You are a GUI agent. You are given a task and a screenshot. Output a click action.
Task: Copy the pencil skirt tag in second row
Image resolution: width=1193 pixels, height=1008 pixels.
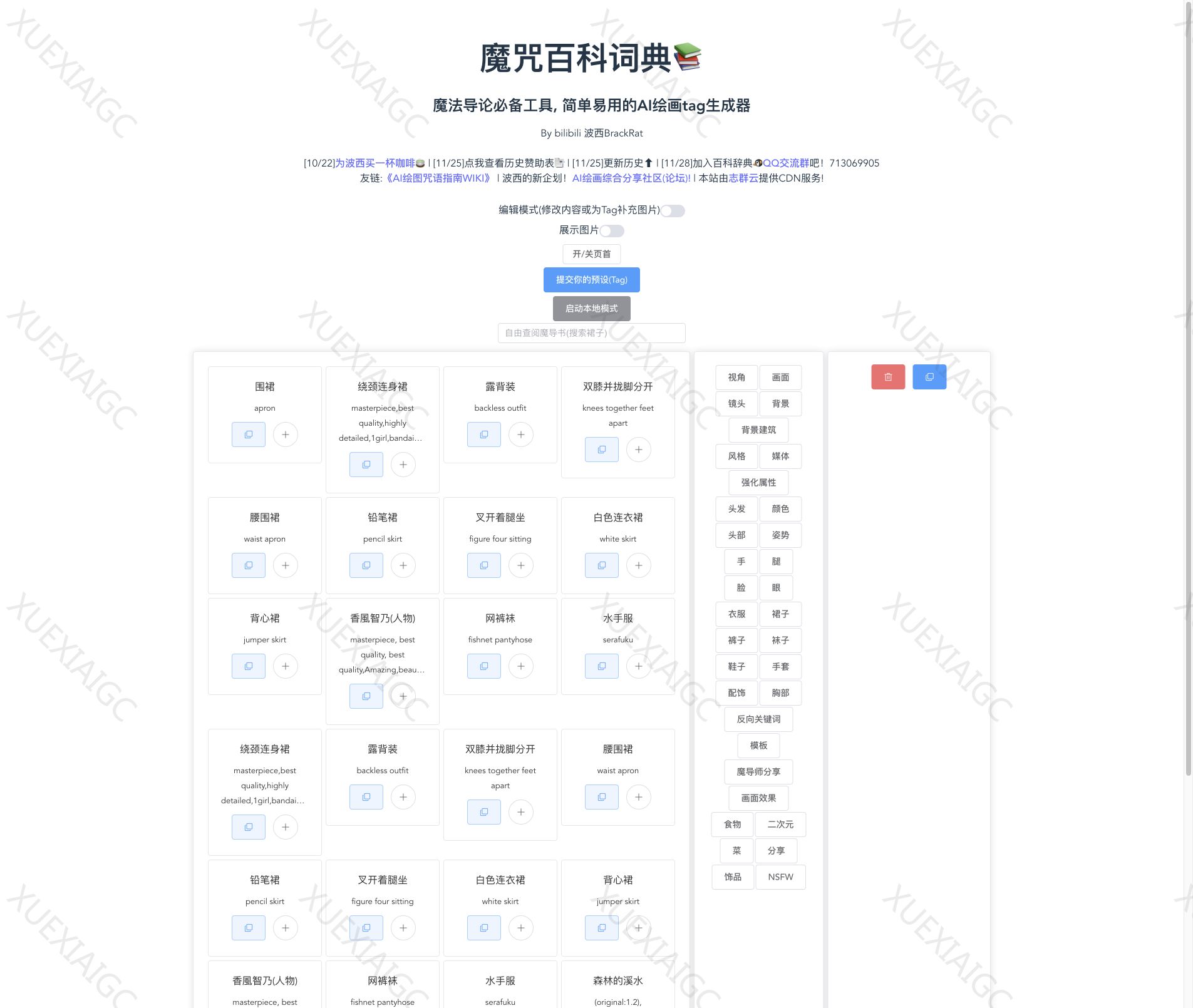coord(366,565)
